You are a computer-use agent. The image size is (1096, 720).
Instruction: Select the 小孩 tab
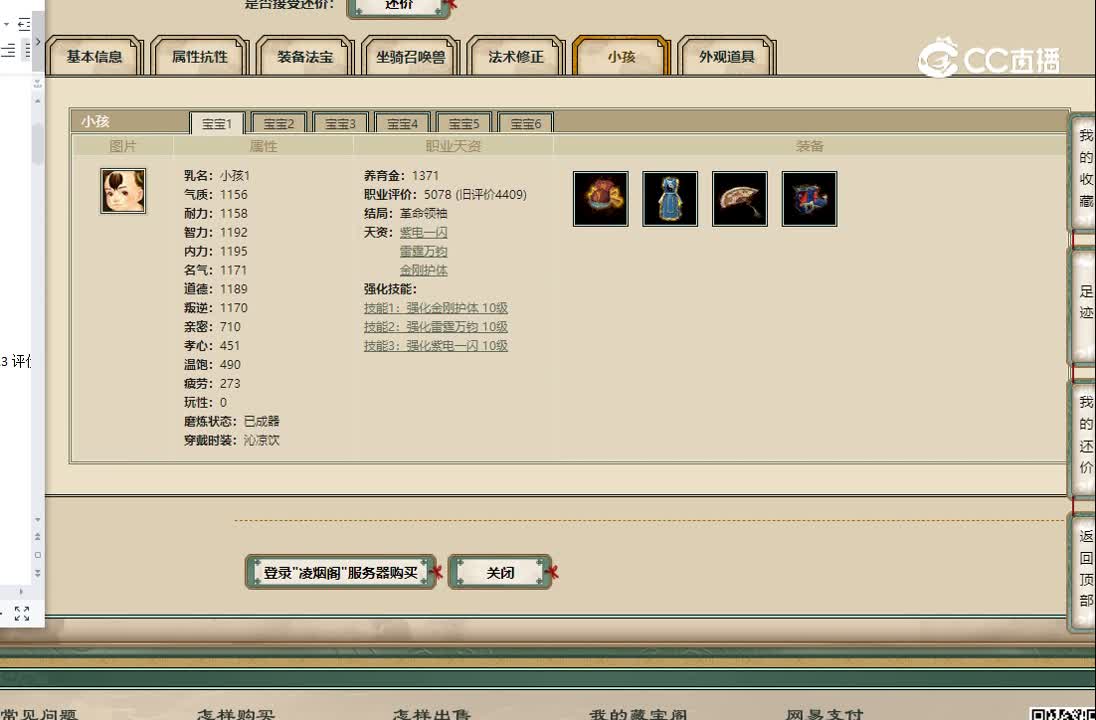pos(621,57)
